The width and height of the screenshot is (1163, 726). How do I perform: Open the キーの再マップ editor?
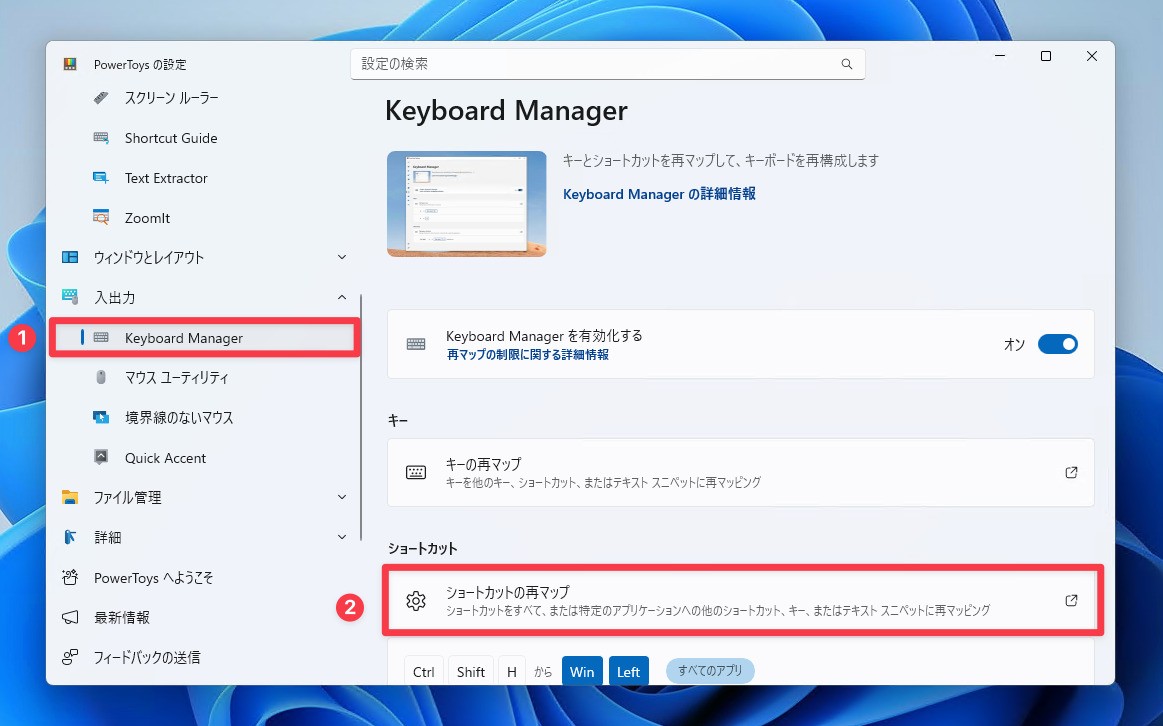(x=741, y=472)
